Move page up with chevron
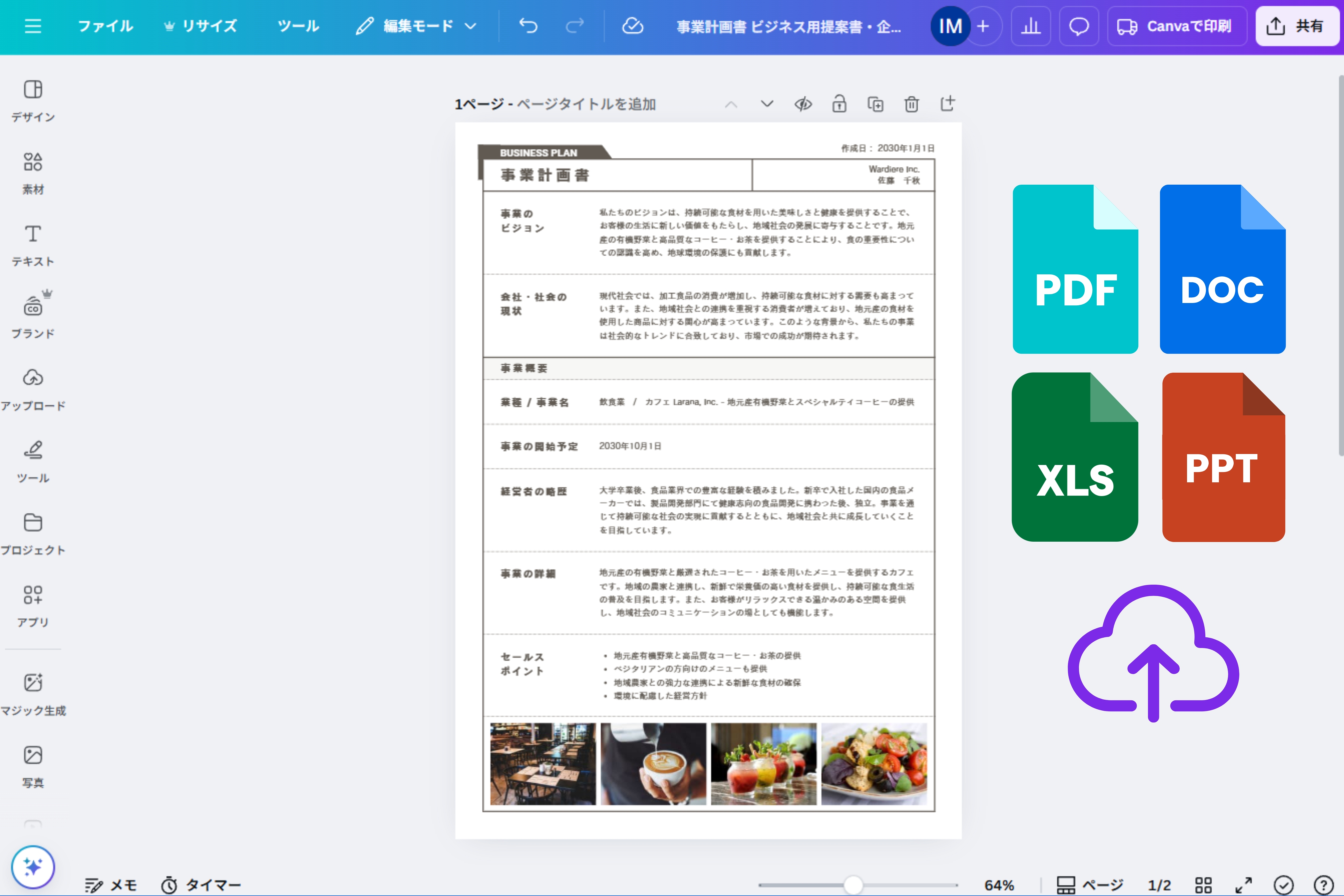This screenshot has height=896, width=1344. click(731, 104)
